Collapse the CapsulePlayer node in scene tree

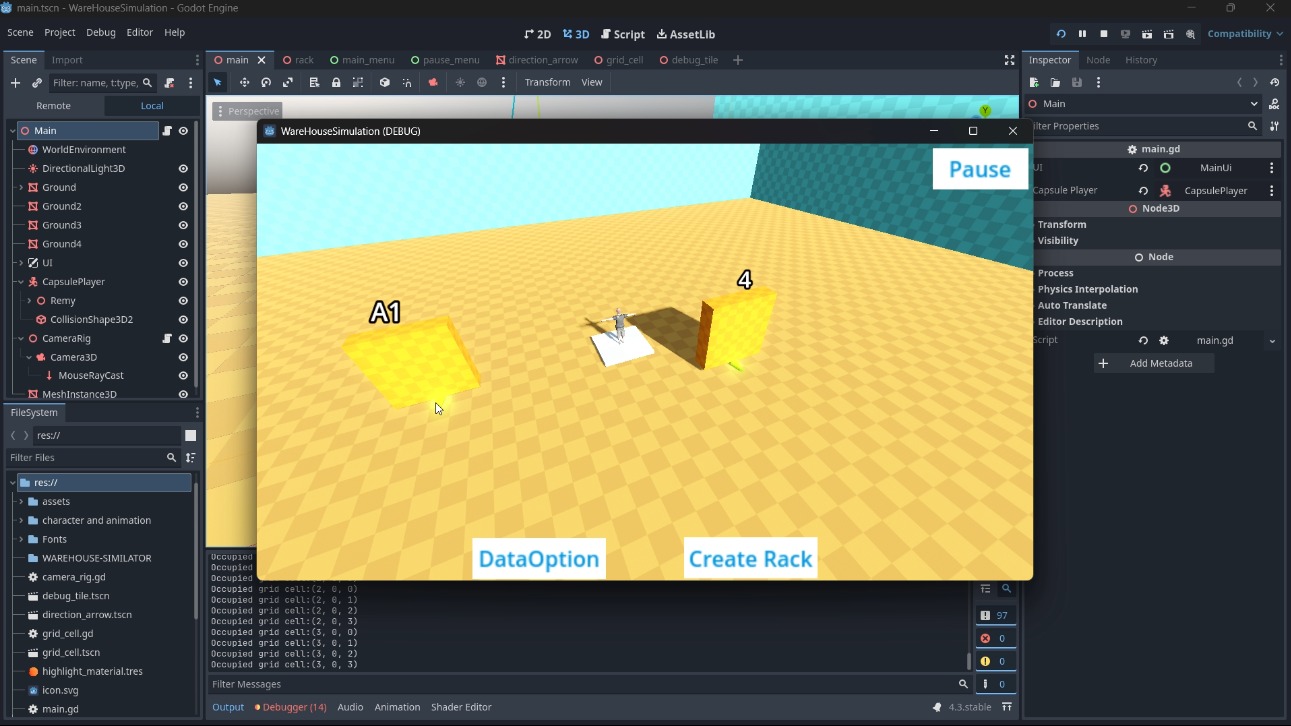20,282
